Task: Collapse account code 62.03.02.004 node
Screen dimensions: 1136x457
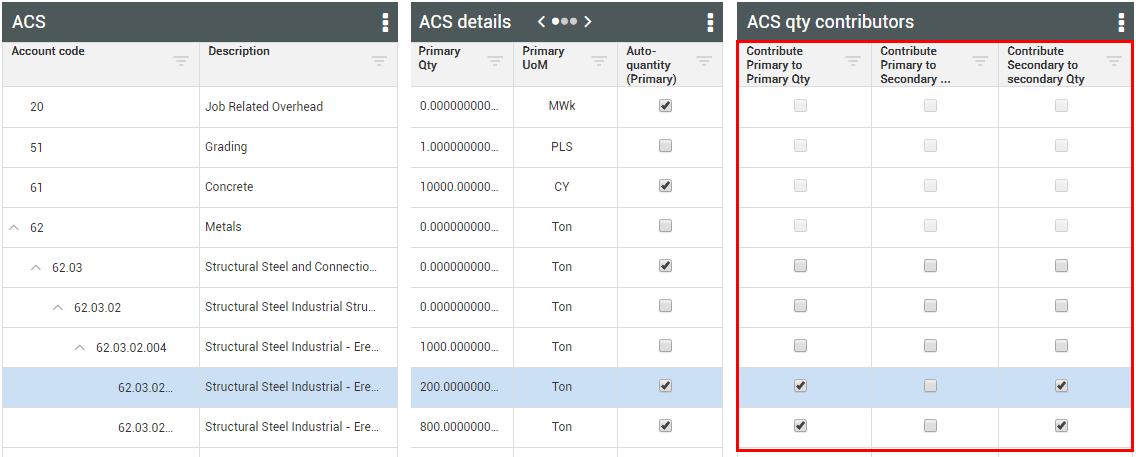Action: coord(80,347)
